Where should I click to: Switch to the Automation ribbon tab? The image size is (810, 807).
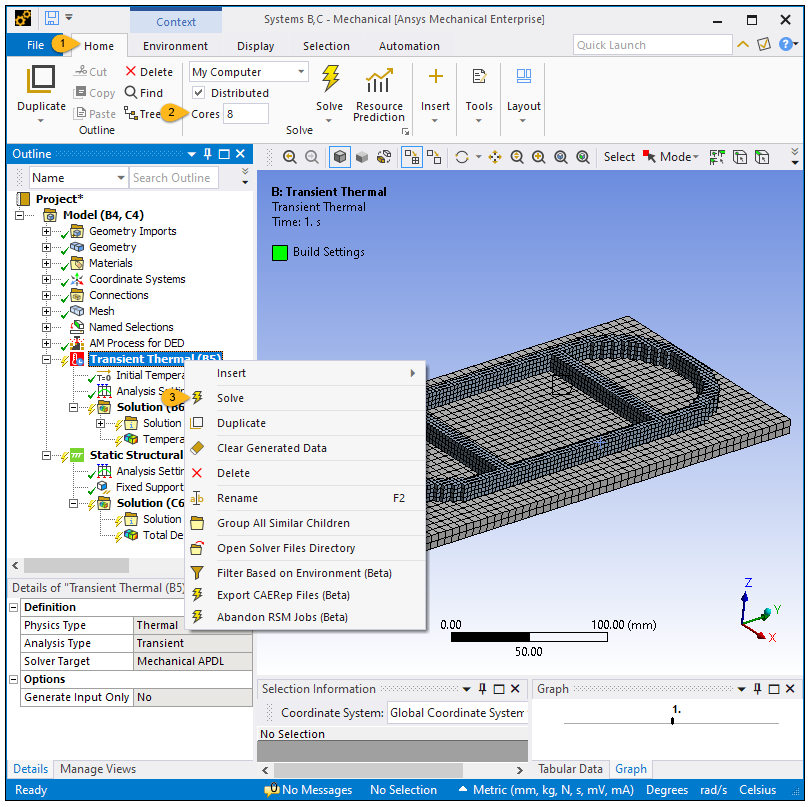(x=409, y=46)
